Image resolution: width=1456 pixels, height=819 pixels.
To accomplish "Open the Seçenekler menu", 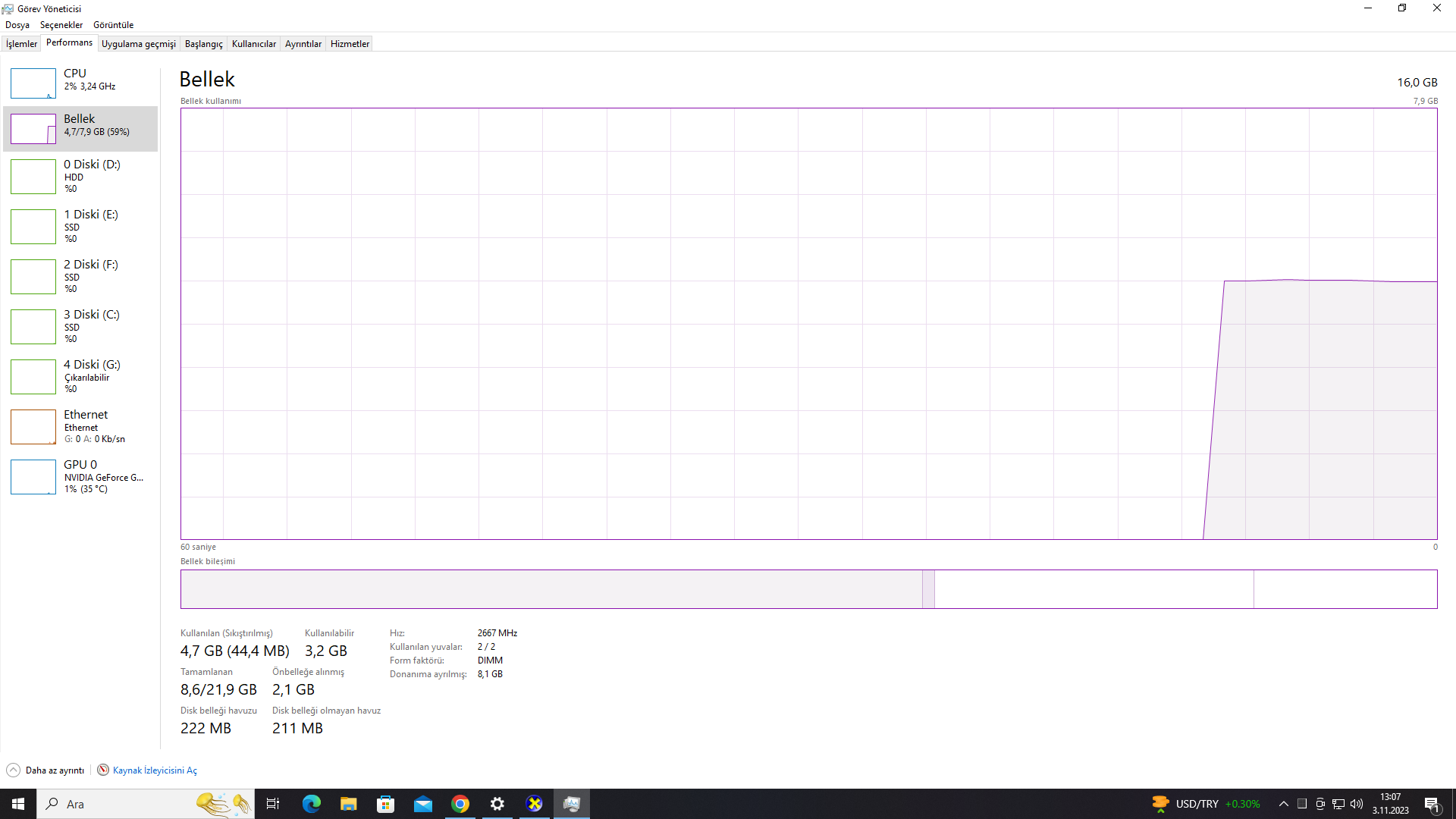I will (x=61, y=25).
